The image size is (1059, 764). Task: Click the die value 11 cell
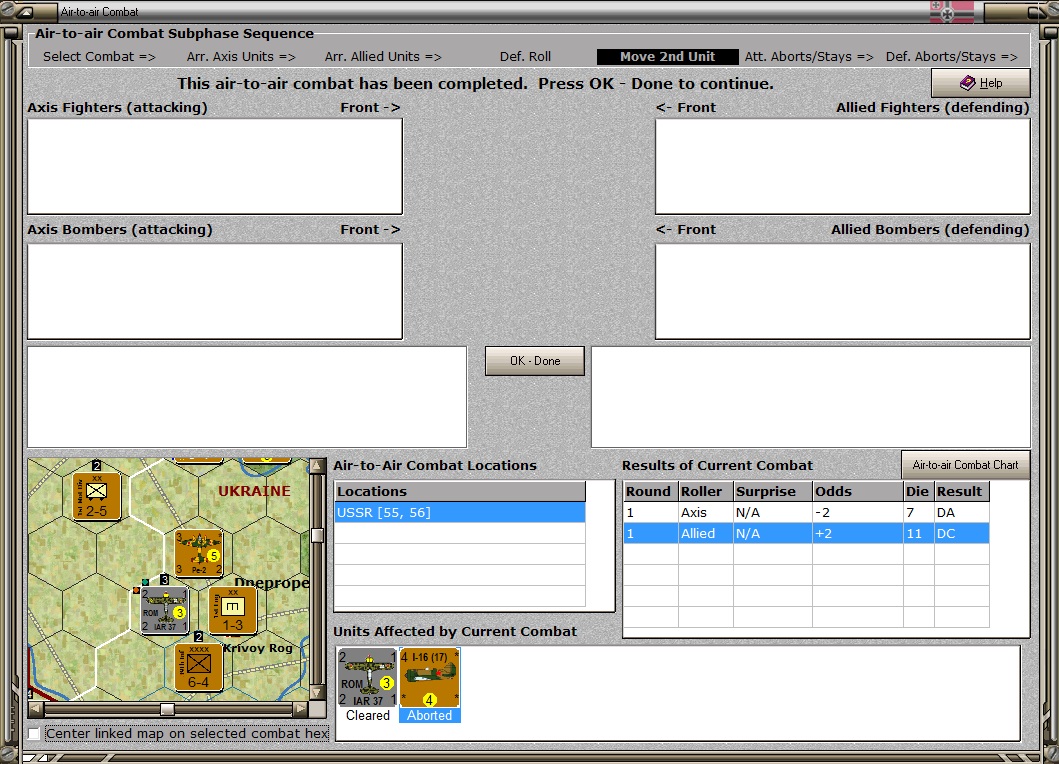point(919,534)
